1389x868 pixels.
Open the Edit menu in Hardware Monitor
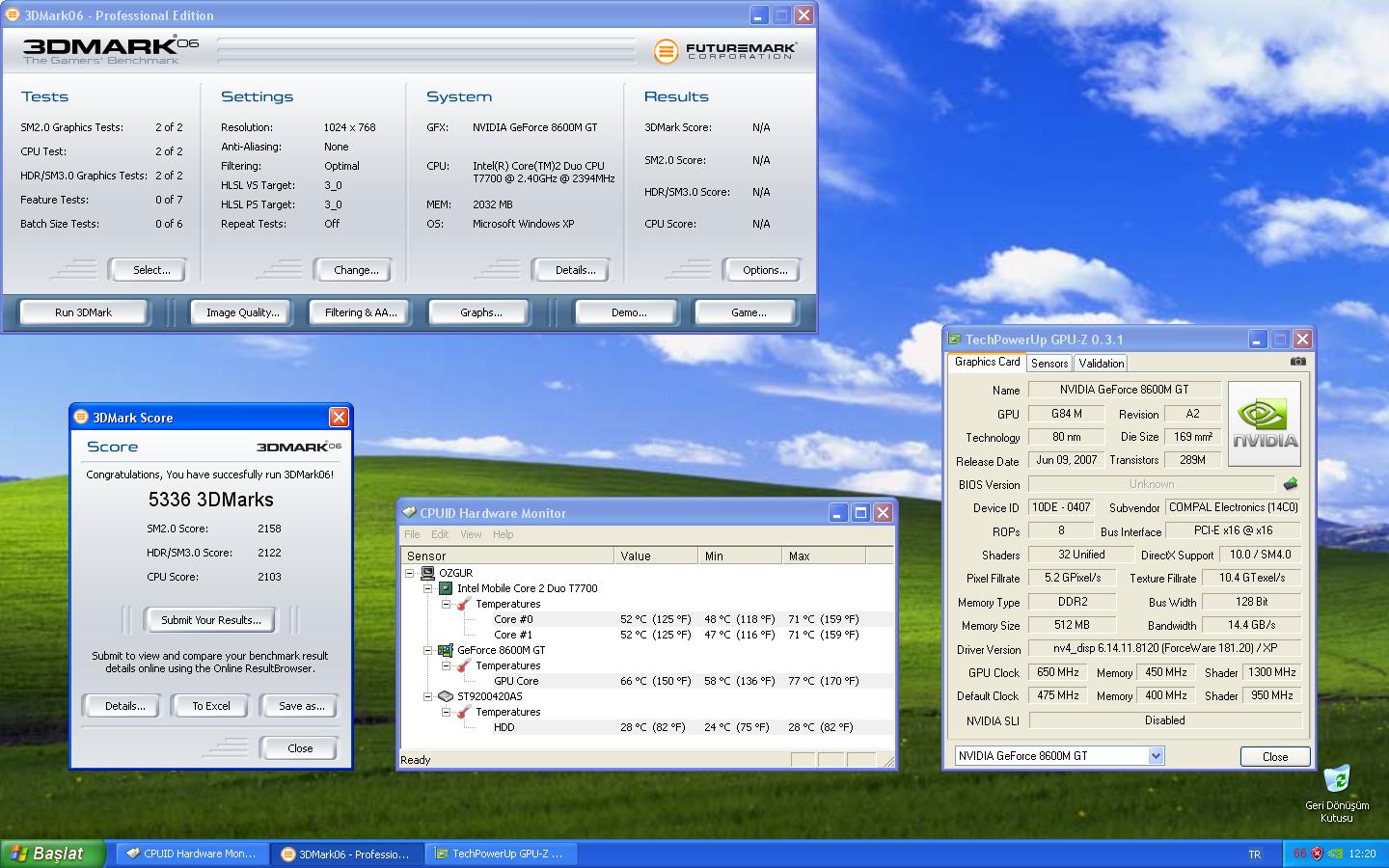click(x=440, y=534)
